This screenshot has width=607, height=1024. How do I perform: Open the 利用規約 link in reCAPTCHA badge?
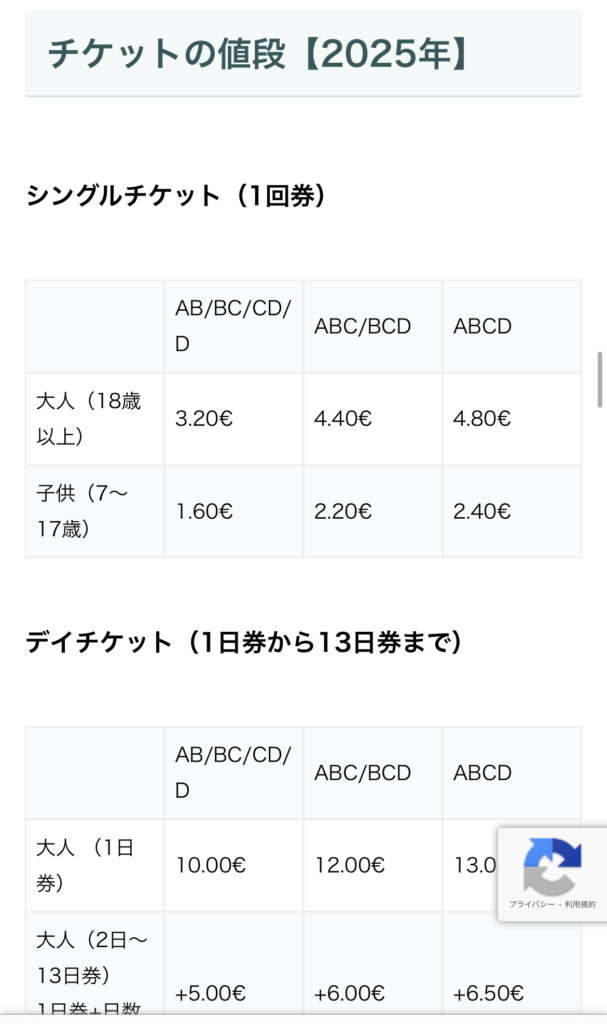click(x=580, y=904)
